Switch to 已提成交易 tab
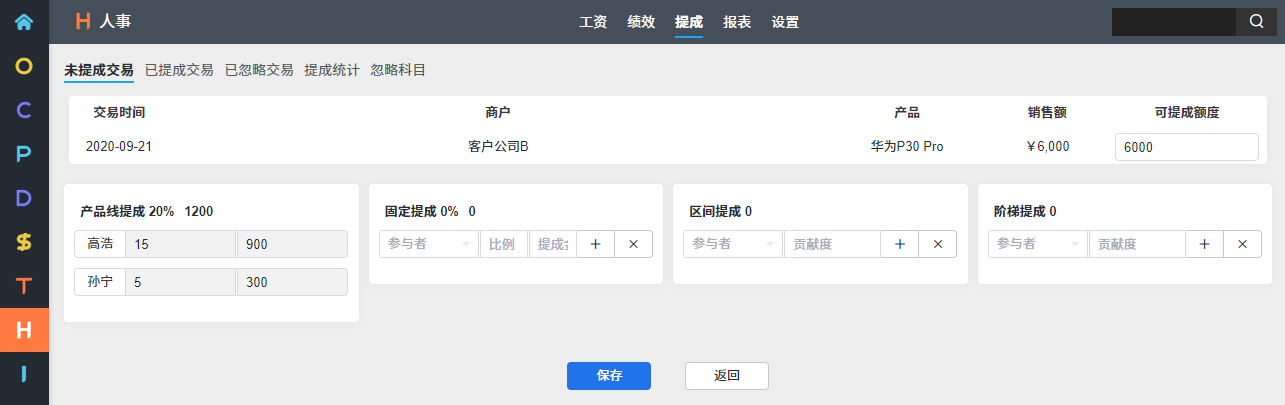 pos(179,70)
